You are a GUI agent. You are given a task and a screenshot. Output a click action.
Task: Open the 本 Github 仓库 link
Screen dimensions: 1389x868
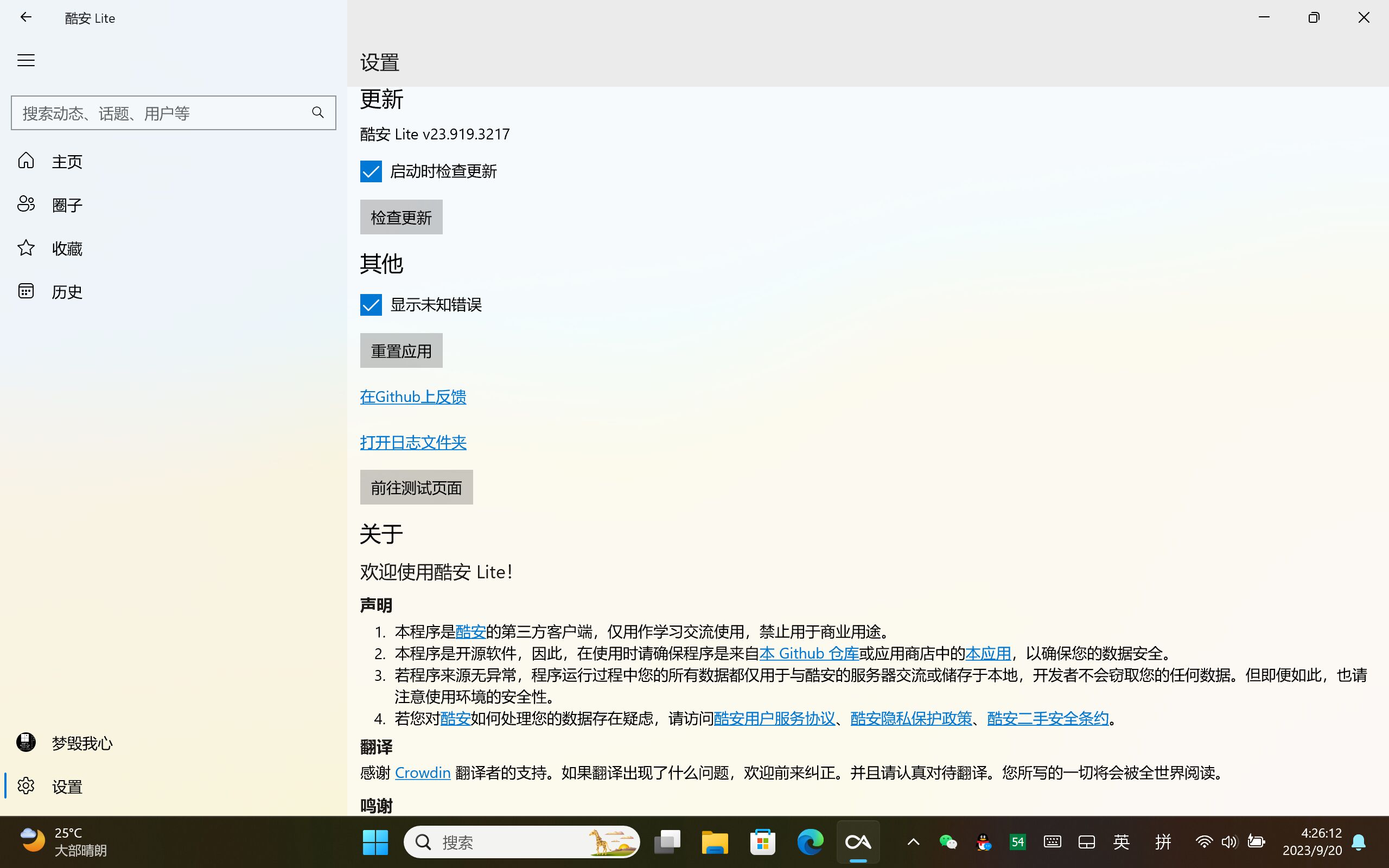tap(810, 653)
